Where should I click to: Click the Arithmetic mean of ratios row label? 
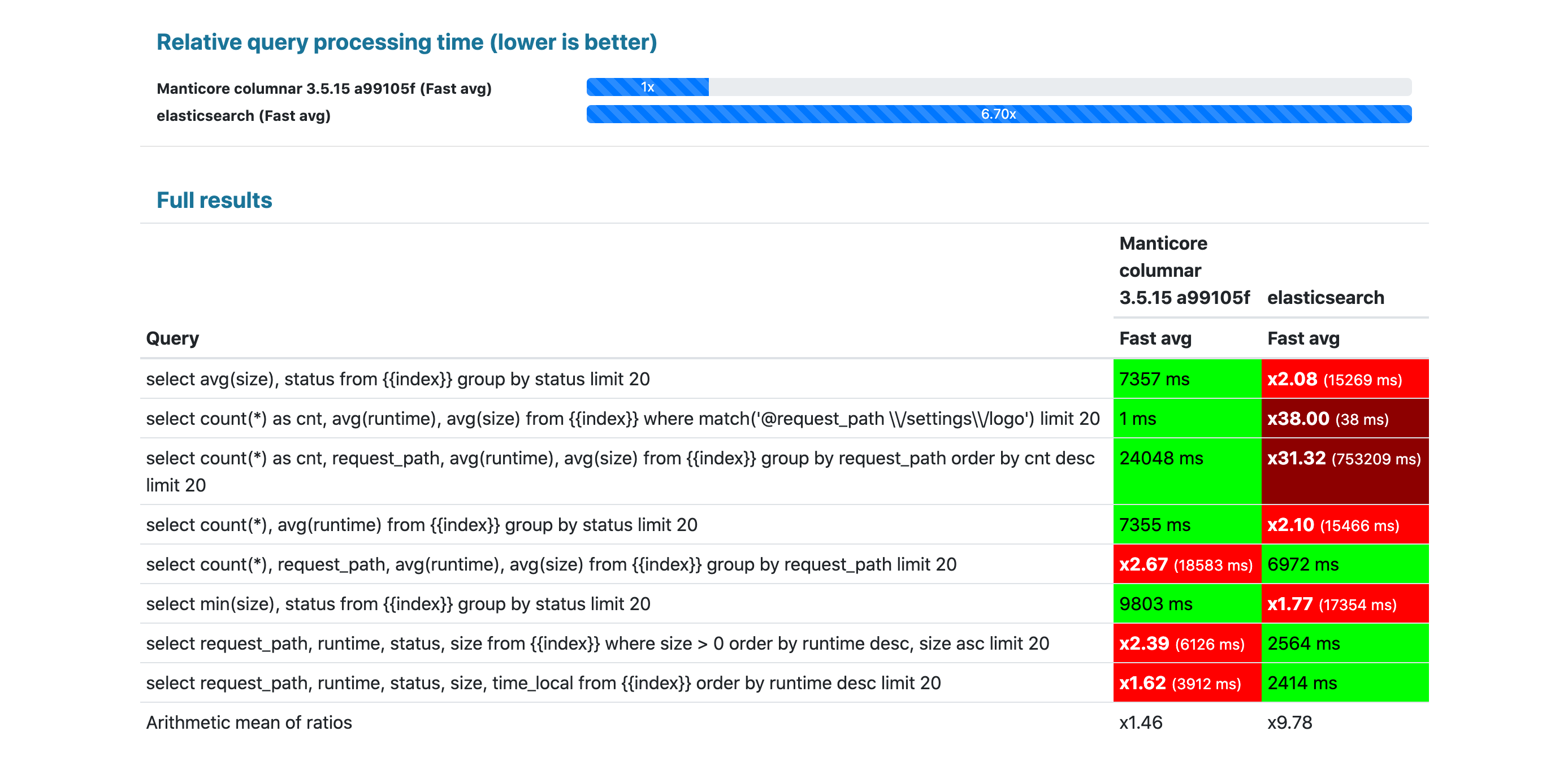click(x=249, y=723)
